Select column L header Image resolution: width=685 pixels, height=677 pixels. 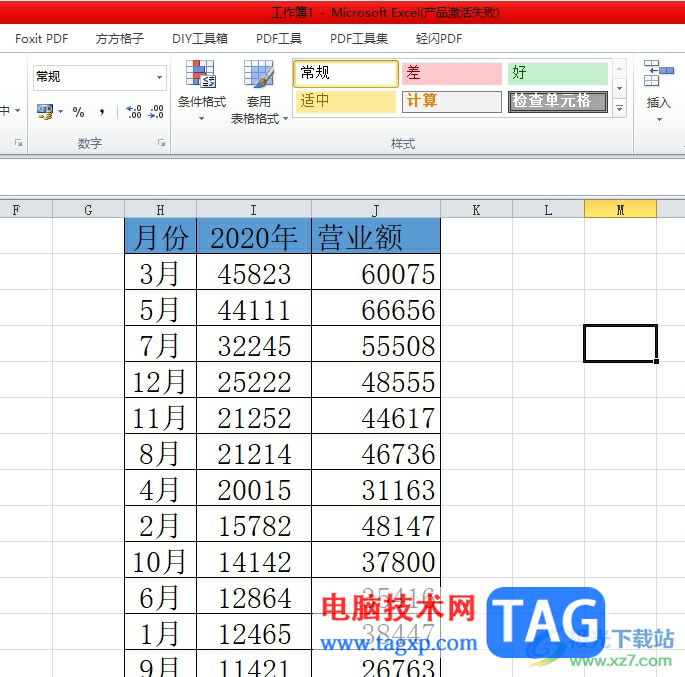coord(548,210)
